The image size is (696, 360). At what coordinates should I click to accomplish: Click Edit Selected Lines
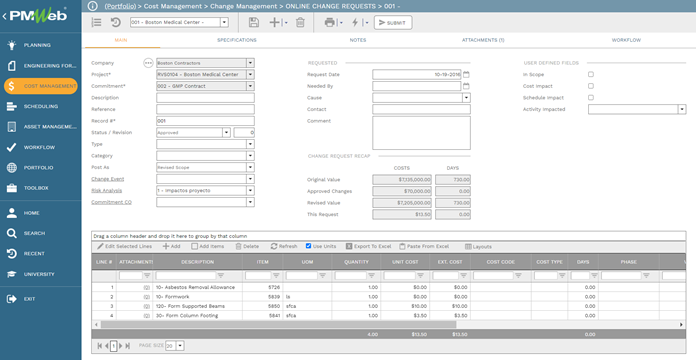coord(125,246)
